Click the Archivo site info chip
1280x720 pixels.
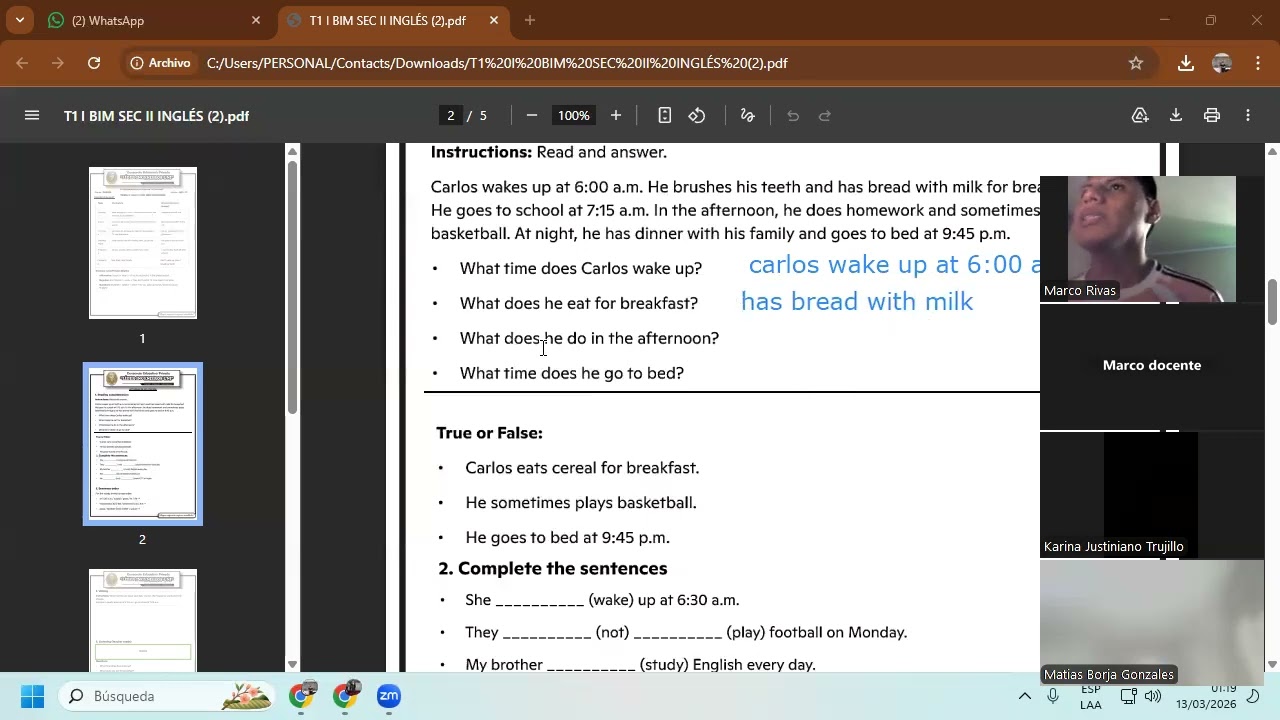[x=160, y=63]
